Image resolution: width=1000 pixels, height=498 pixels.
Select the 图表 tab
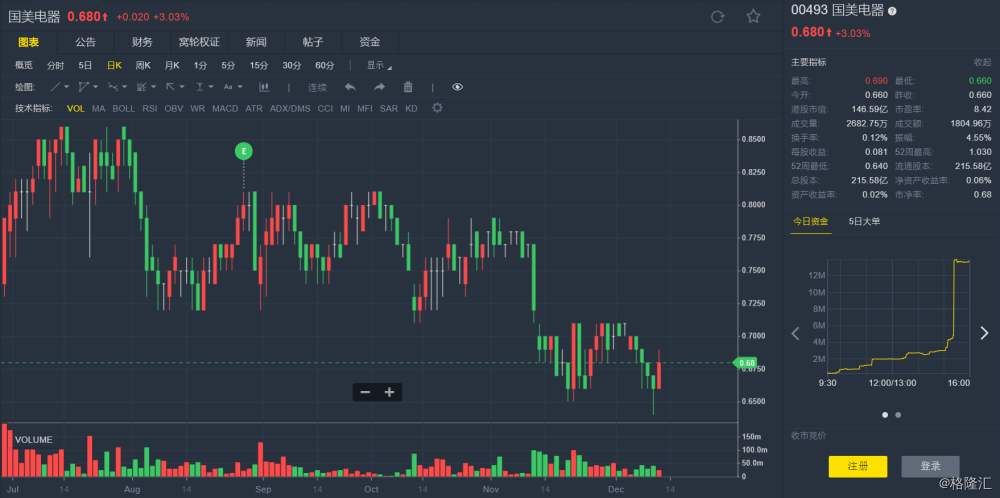pos(29,43)
